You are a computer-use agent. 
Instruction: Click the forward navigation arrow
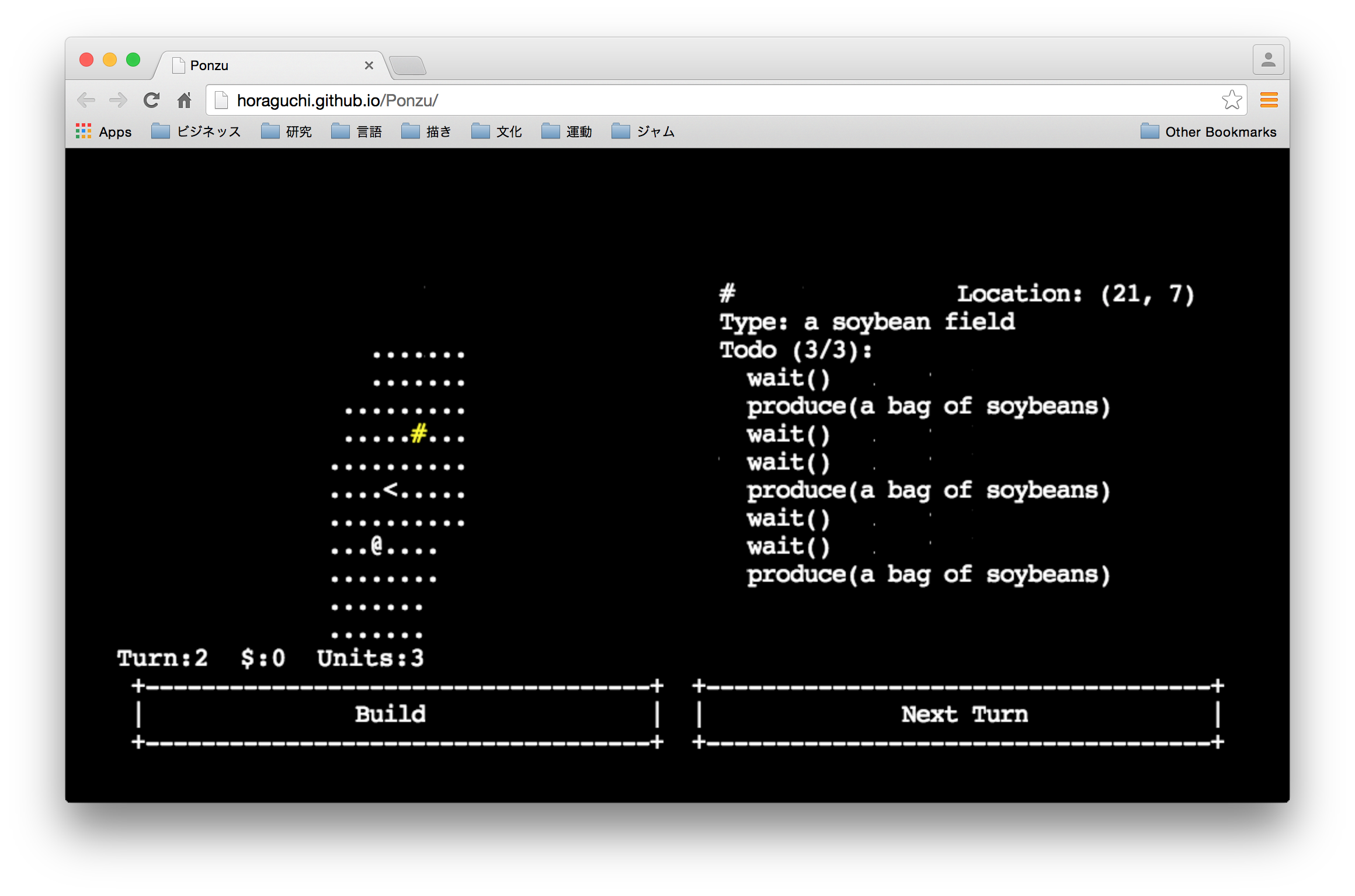(x=119, y=100)
